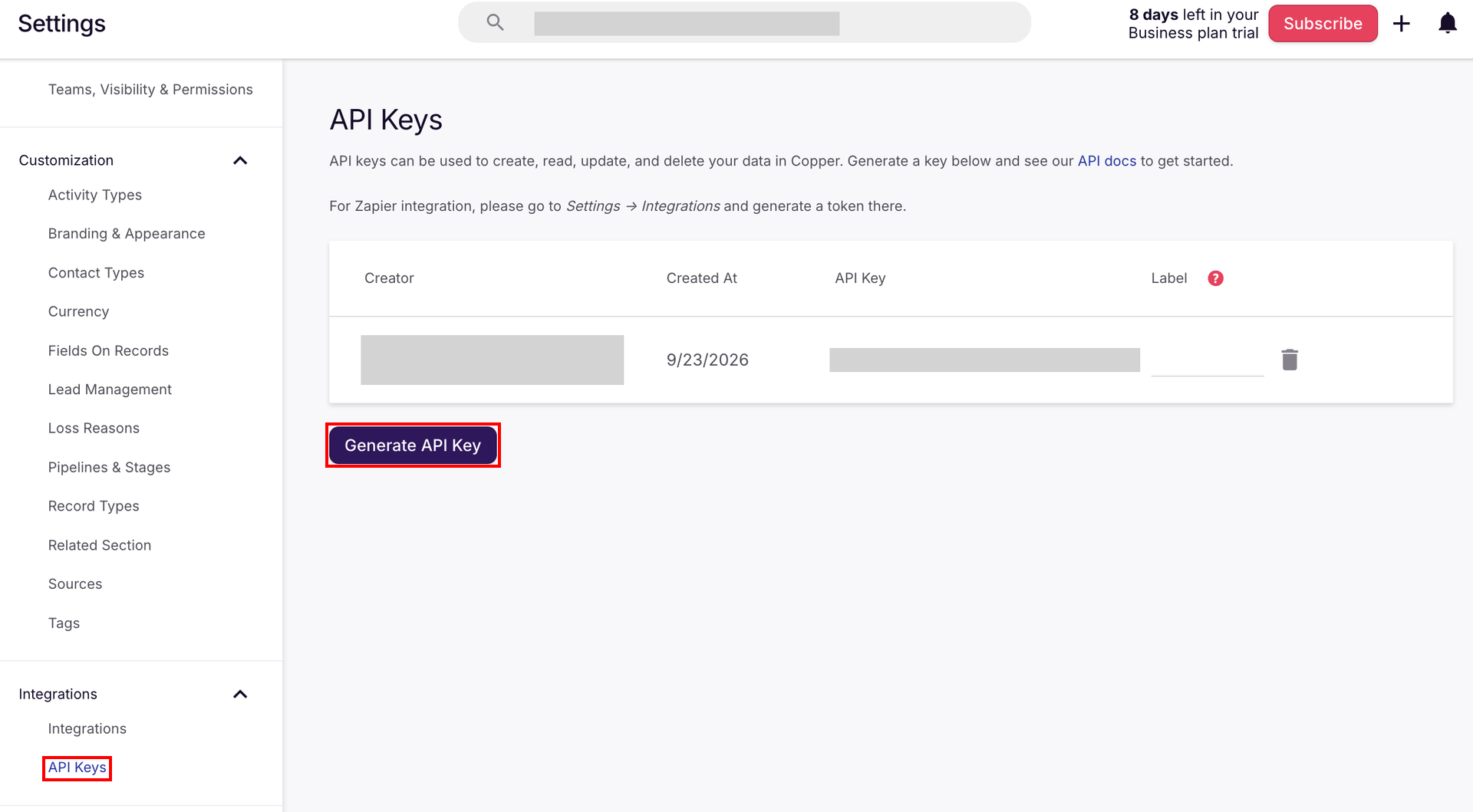The image size is (1473, 812).
Task: Click the Label help question icon
Action: point(1215,278)
